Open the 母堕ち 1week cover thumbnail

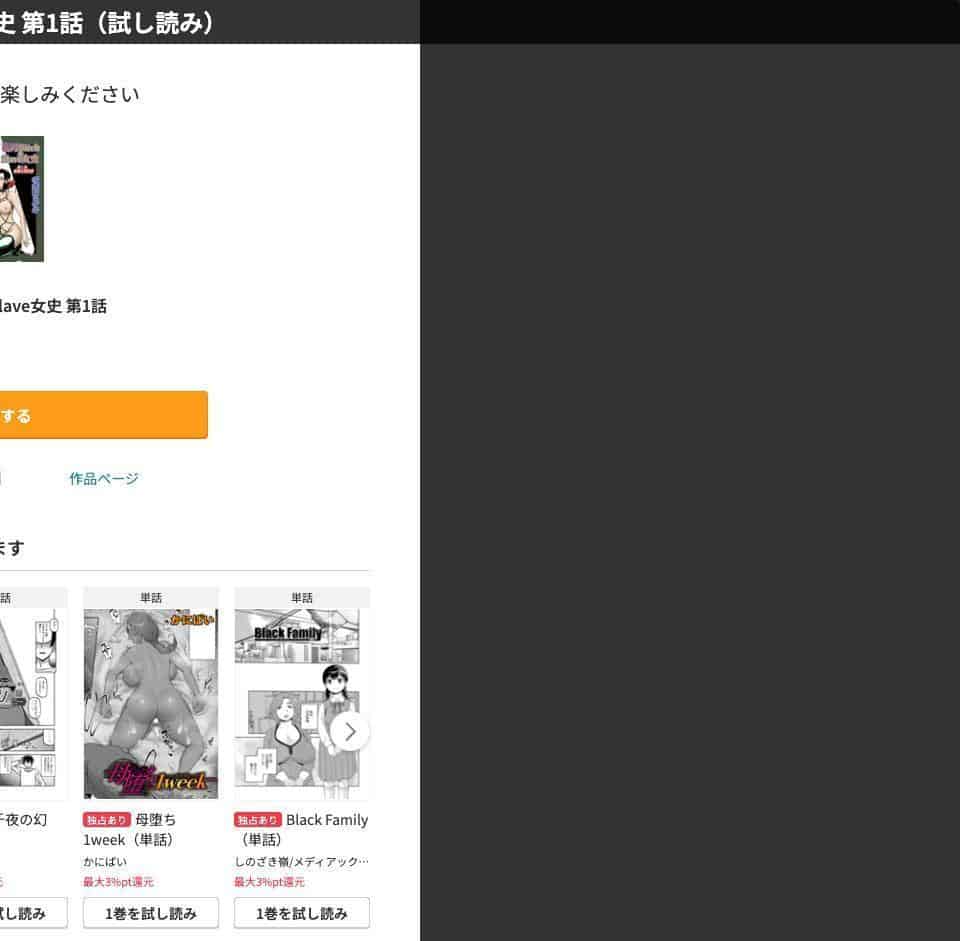click(151, 703)
